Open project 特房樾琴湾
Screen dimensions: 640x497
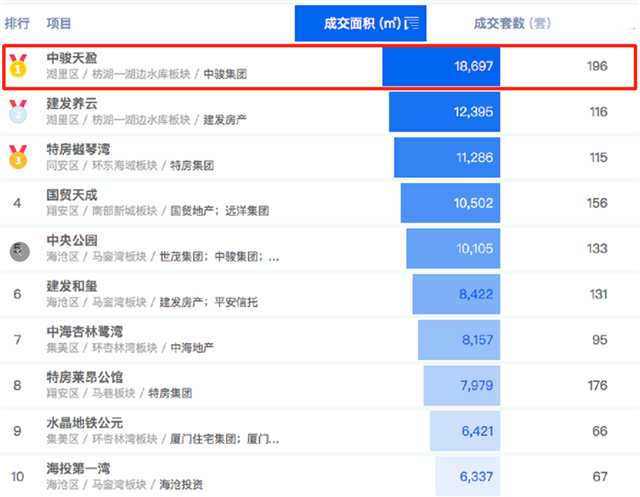pos(78,149)
